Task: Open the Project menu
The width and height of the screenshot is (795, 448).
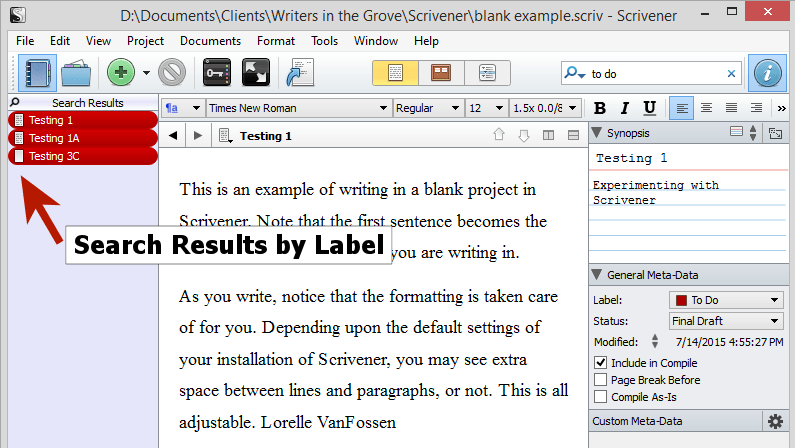Action: click(145, 41)
